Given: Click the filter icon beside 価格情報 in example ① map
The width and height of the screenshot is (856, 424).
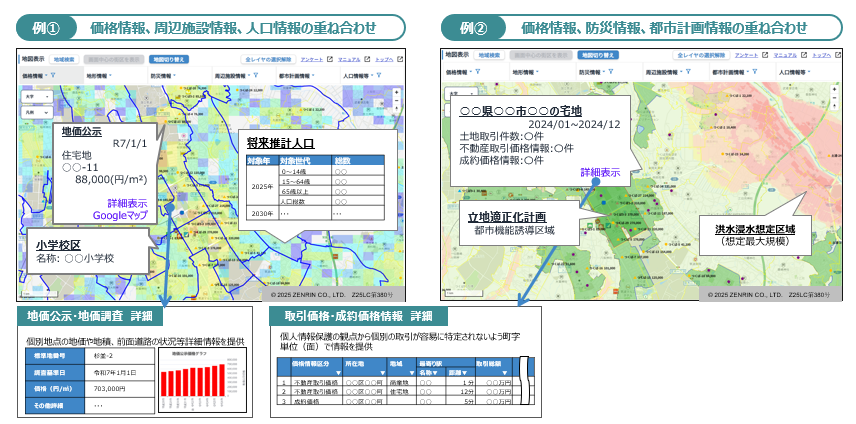Looking at the screenshot, I should [x=53, y=75].
